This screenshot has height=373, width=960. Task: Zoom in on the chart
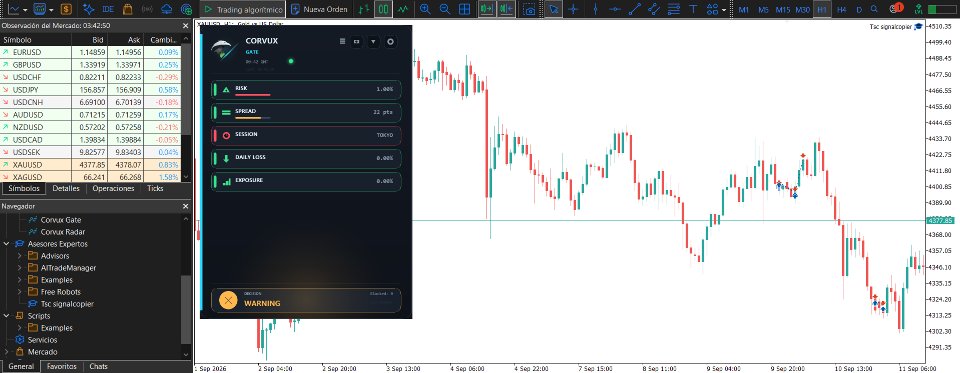coord(425,9)
